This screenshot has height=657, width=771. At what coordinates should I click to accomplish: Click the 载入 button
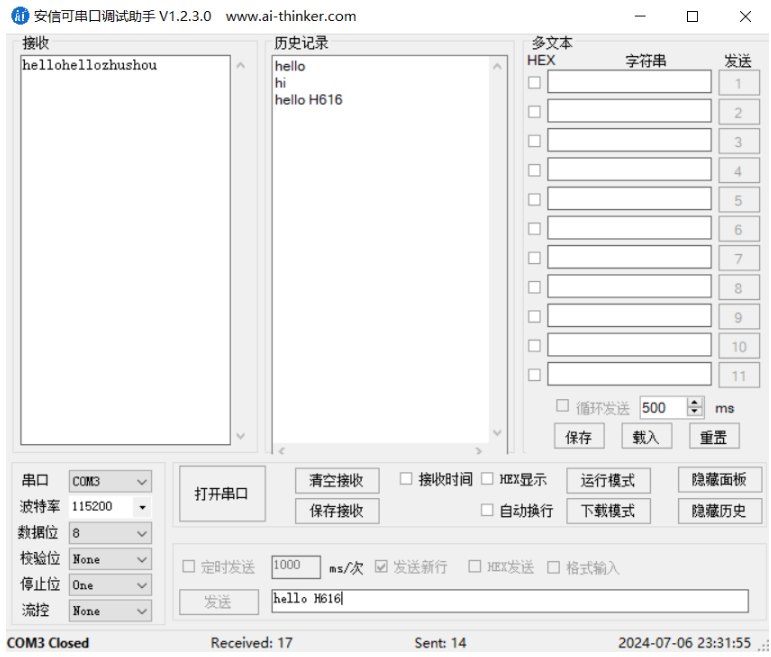[647, 436]
